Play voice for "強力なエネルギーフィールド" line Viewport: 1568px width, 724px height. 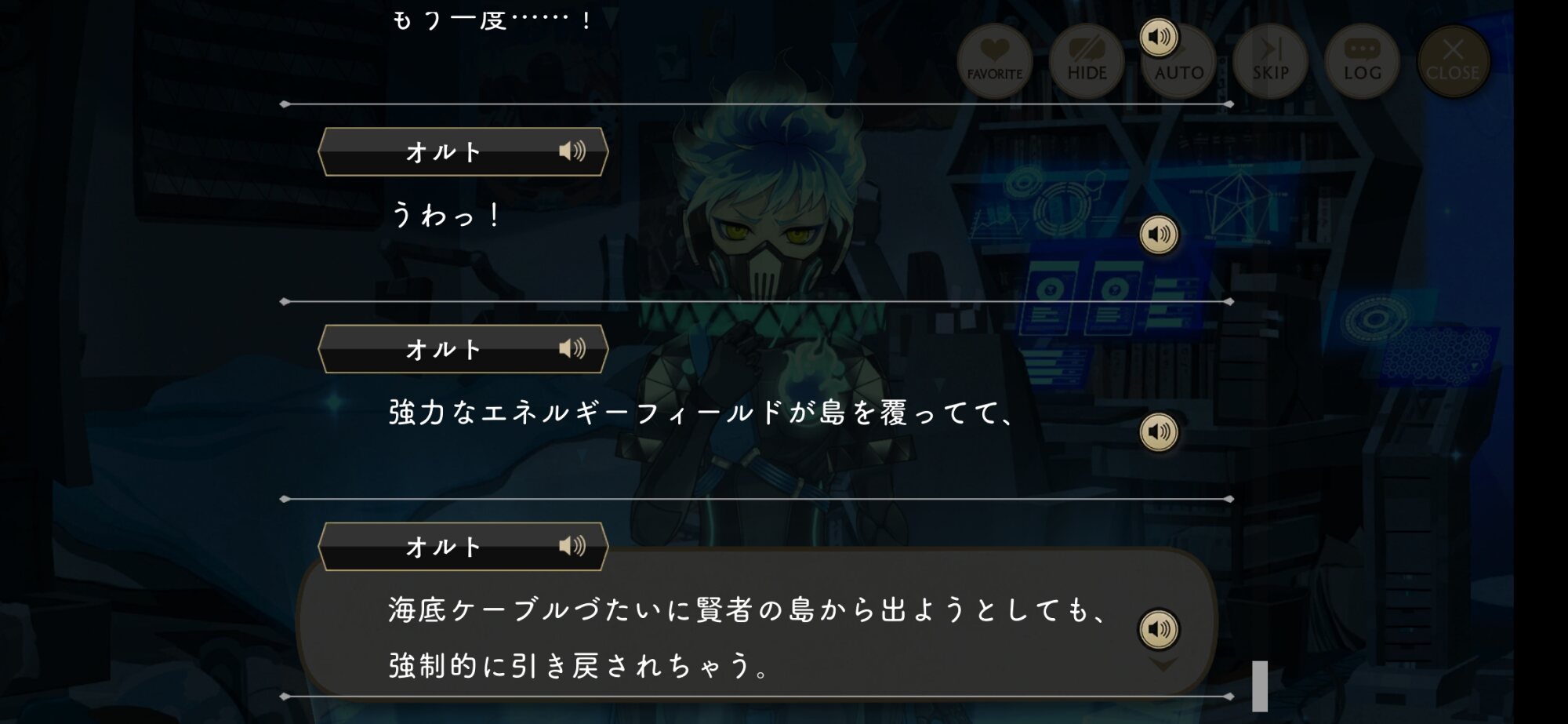1159,431
